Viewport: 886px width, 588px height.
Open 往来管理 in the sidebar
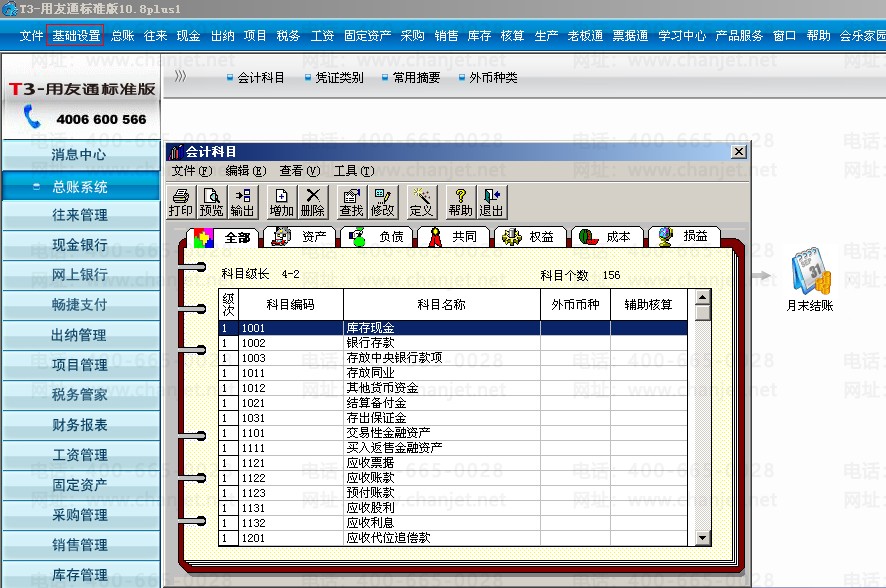[81, 215]
